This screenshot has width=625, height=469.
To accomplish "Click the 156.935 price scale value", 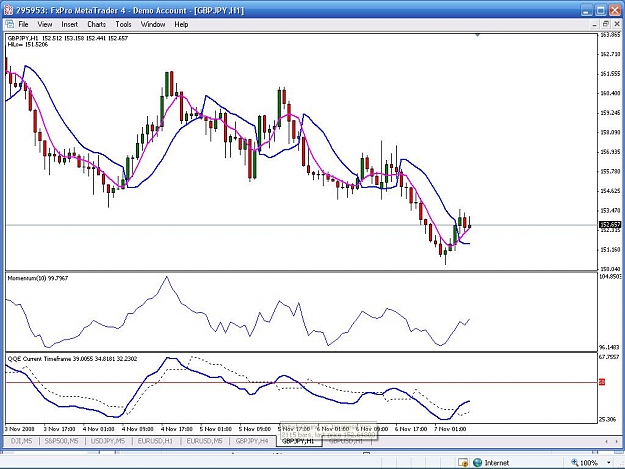I will (610, 152).
